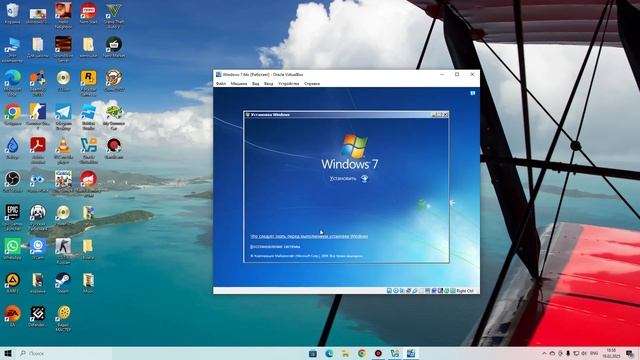Show hidden system tray icons
The image size is (640, 360).
[x=544, y=353]
